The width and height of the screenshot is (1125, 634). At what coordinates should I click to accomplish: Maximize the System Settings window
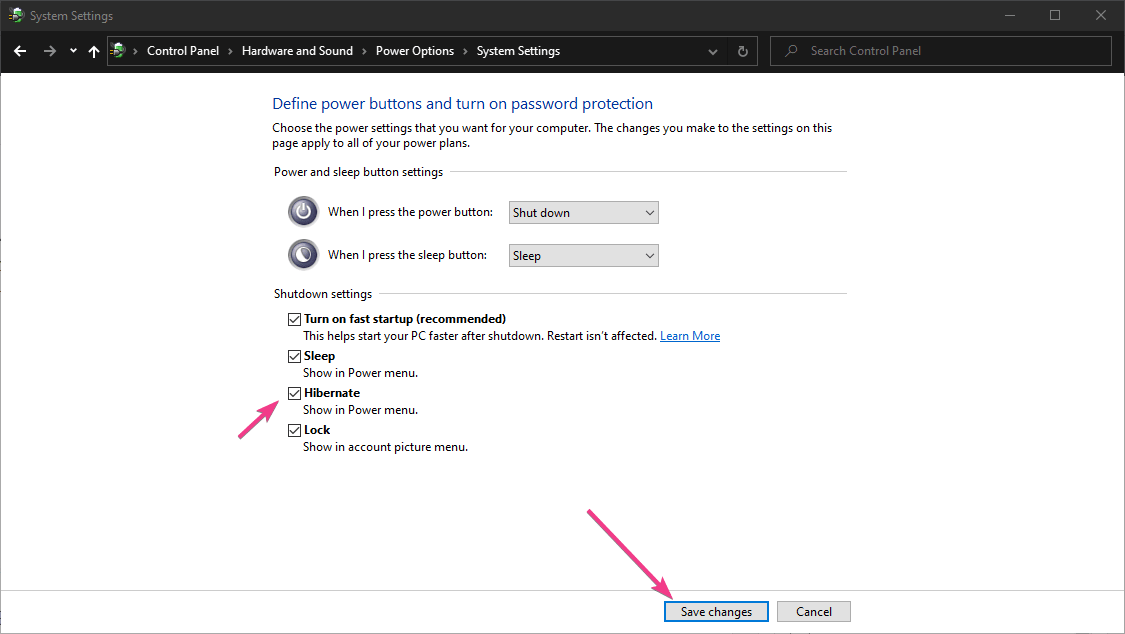pyautogui.click(x=1055, y=15)
